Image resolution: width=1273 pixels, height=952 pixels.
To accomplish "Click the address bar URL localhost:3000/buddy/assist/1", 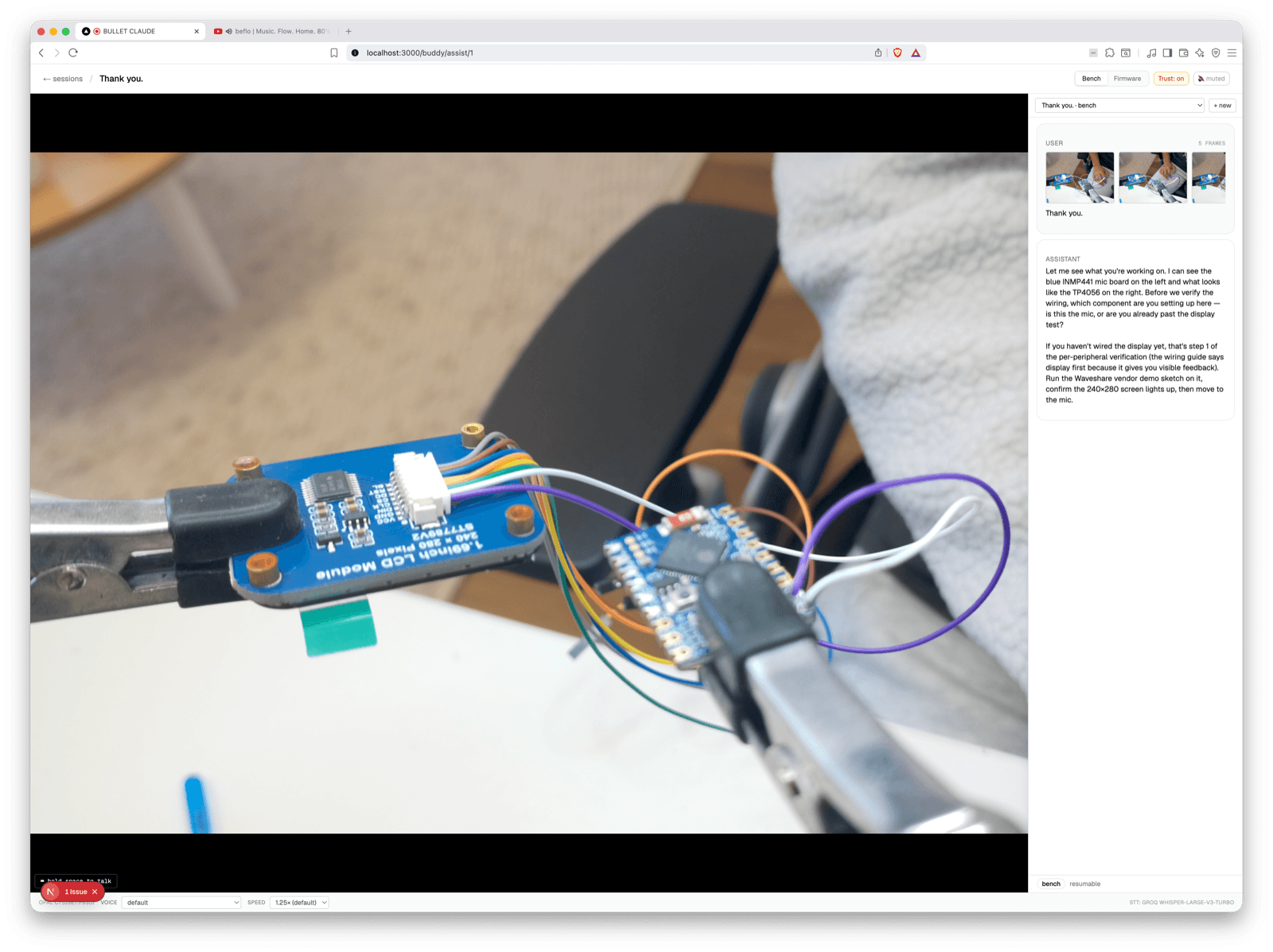I will [419, 53].
